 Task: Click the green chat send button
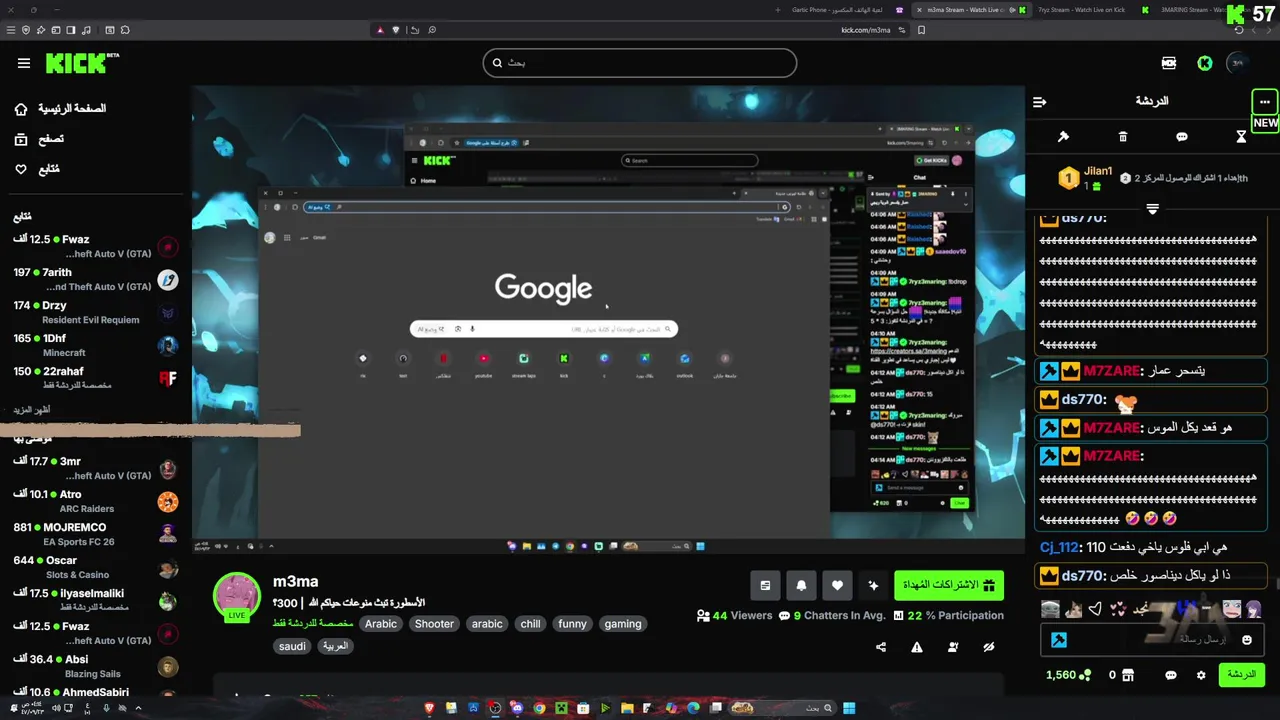click(x=1241, y=675)
